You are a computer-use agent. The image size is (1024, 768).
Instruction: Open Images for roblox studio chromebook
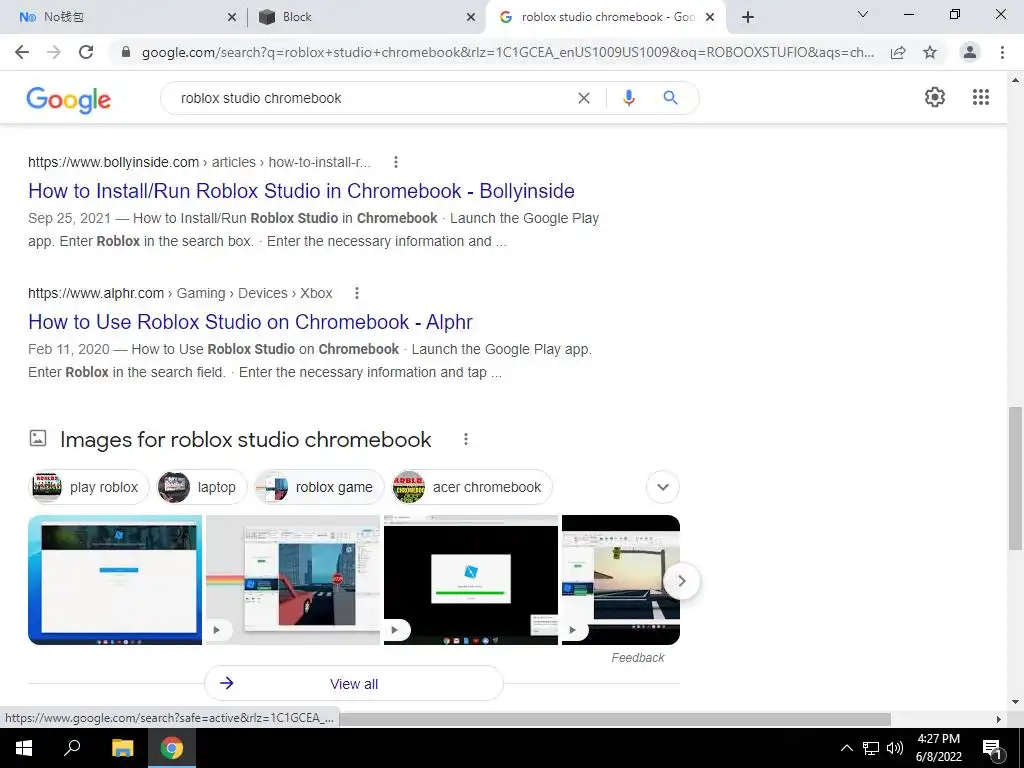pos(246,440)
